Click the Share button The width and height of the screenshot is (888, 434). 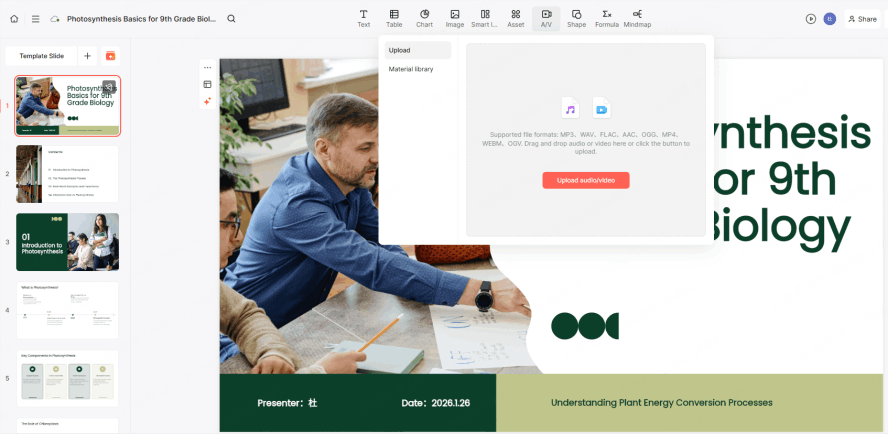862,19
